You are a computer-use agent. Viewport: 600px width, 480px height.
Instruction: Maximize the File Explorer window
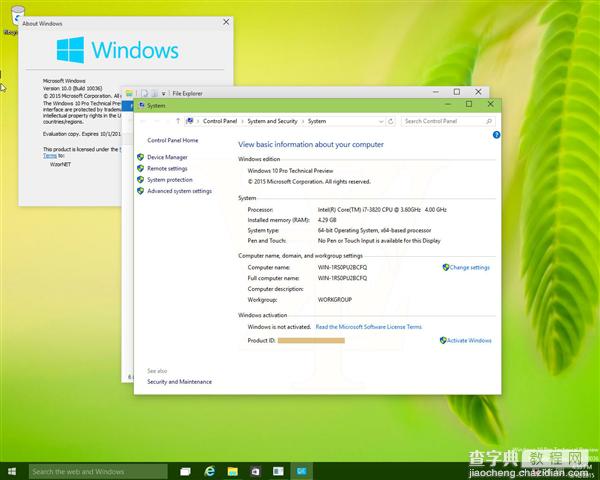457,92
